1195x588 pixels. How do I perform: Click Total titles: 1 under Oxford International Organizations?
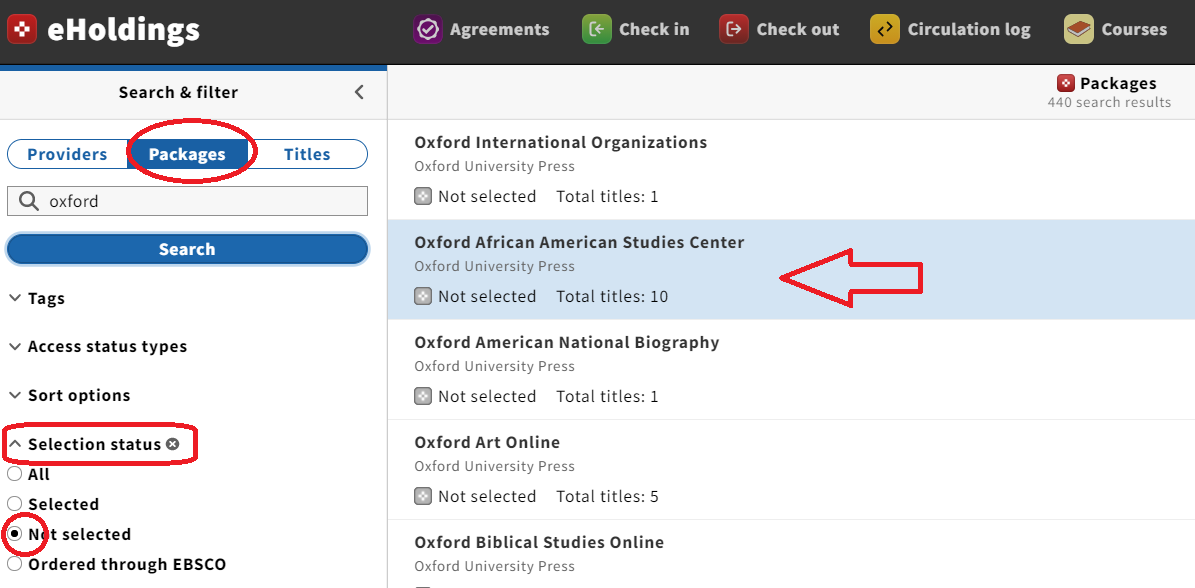click(607, 197)
